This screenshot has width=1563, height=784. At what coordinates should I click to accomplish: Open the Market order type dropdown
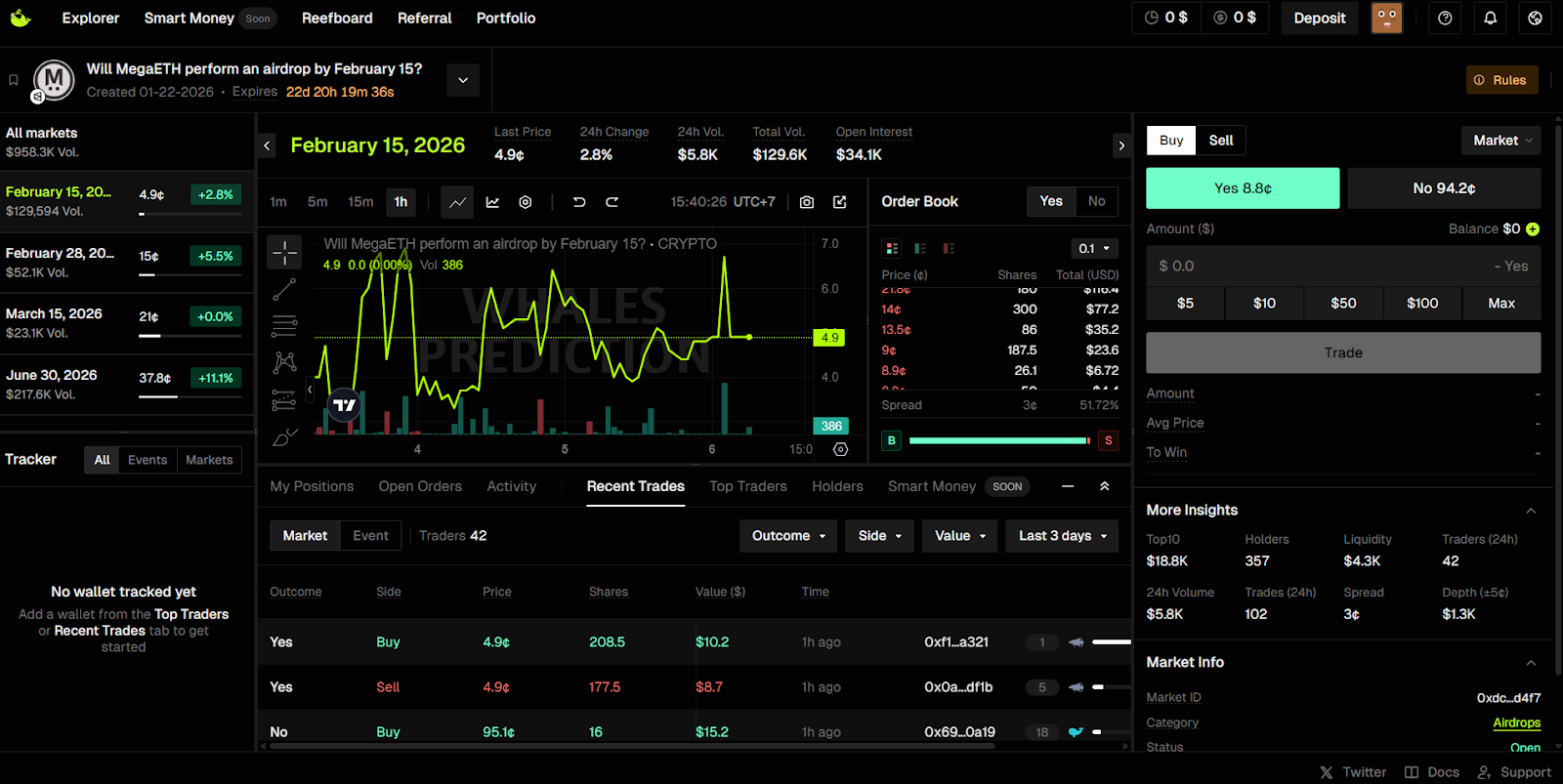1501,141
